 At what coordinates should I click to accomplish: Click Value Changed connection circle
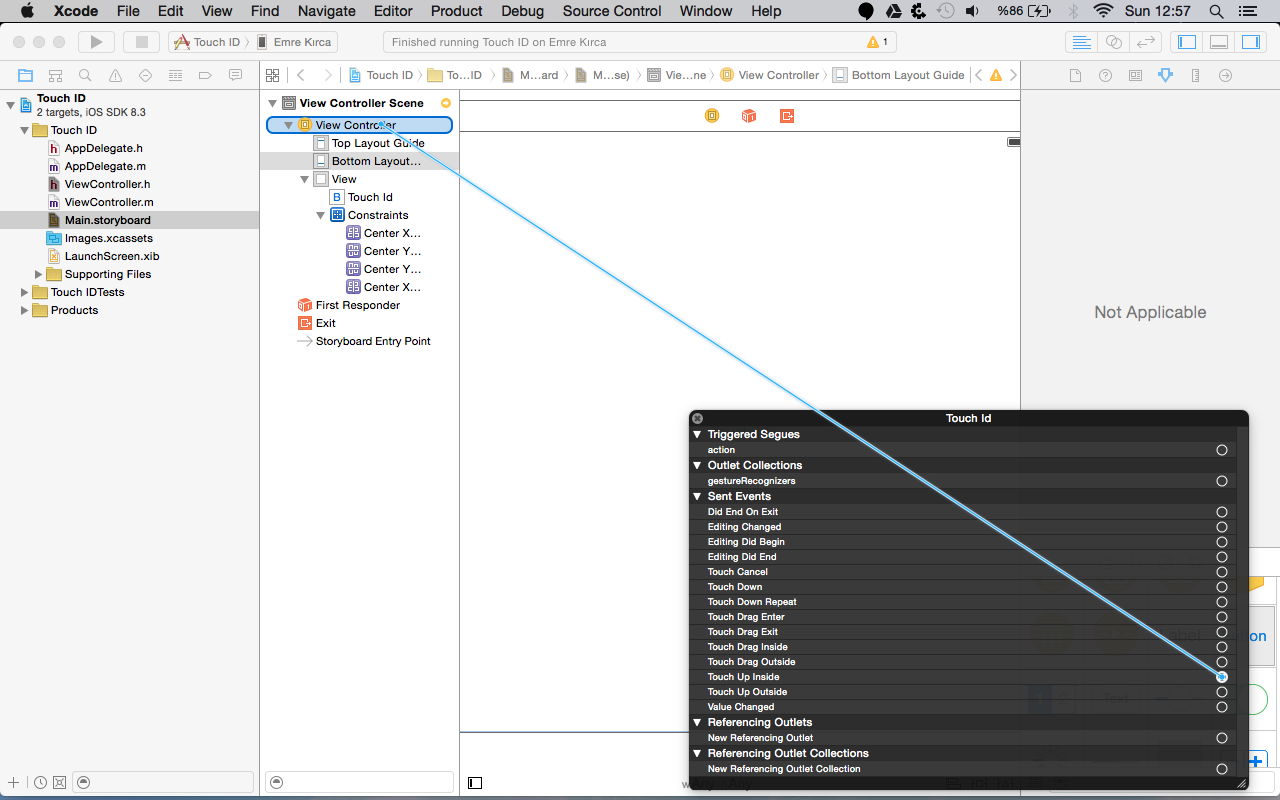(1222, 707)
